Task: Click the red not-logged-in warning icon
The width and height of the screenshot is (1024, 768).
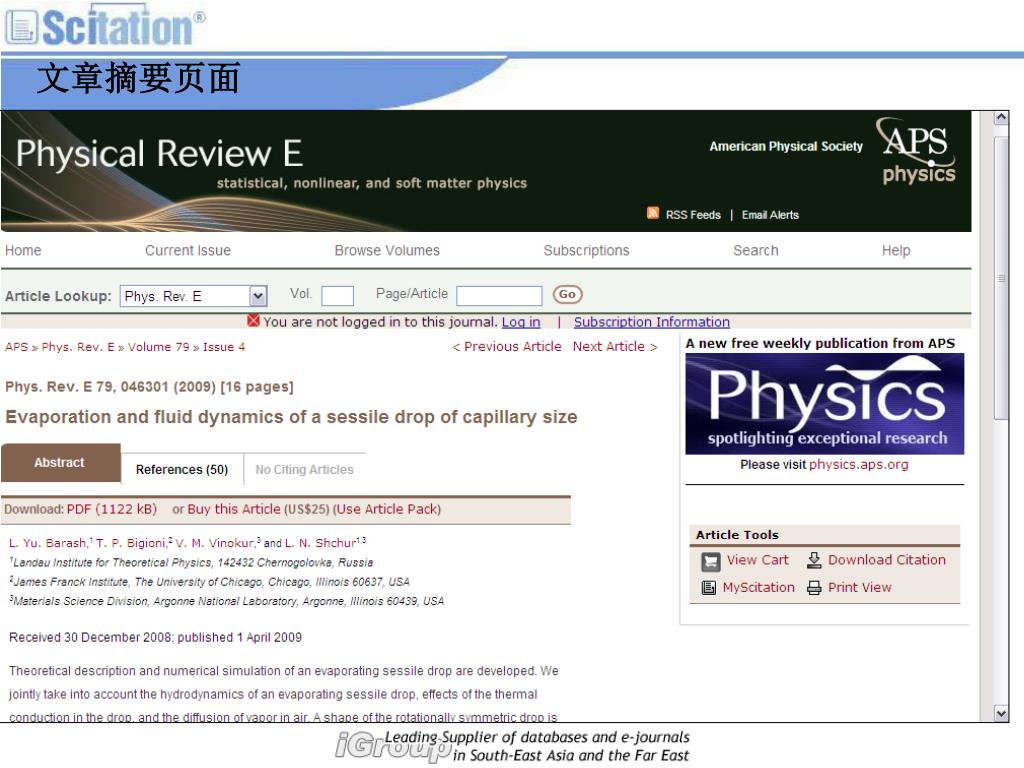Action: point(253,321)
